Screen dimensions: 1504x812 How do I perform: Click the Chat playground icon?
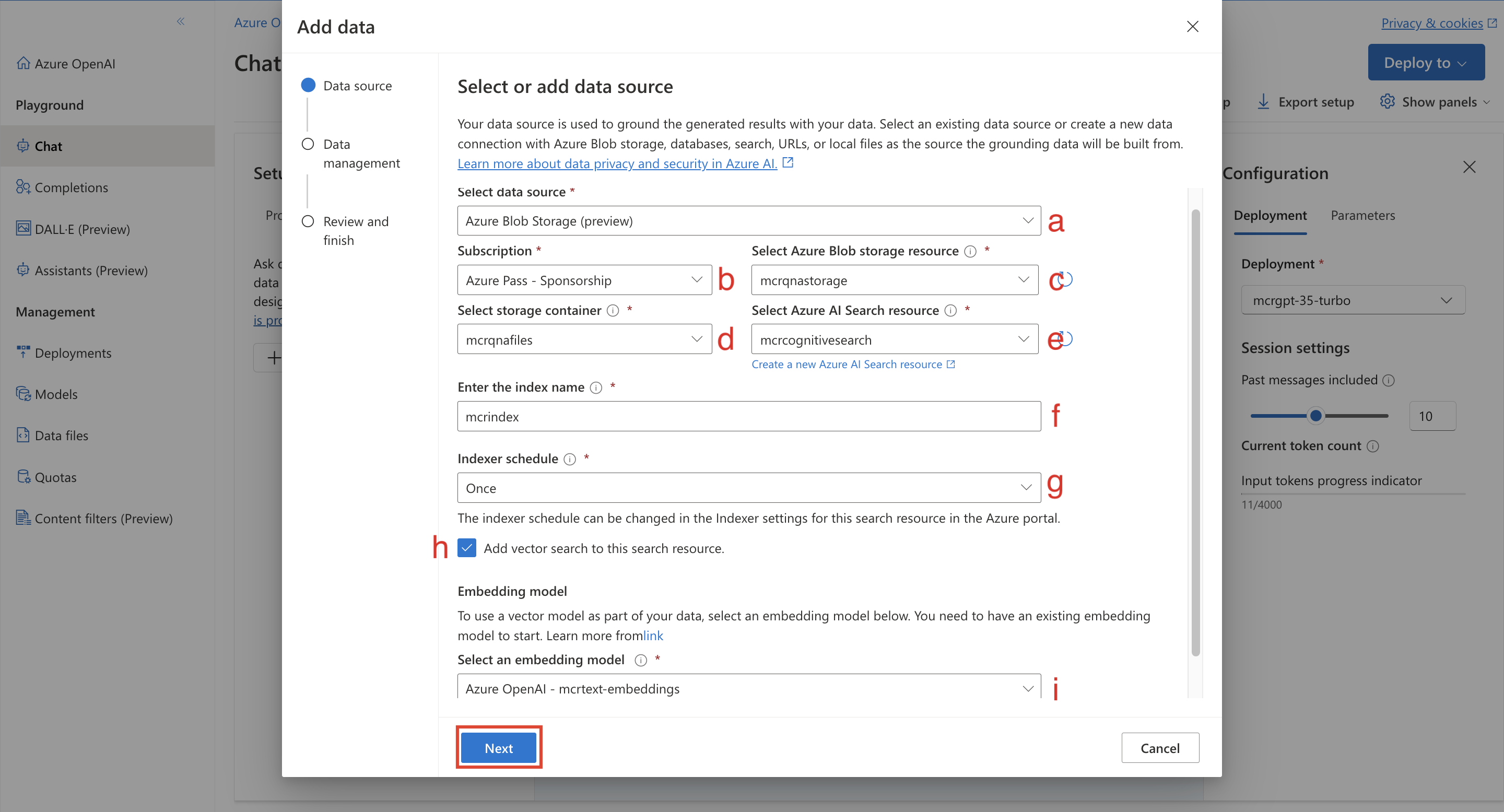pyautogui.click(x=23, y=146)
